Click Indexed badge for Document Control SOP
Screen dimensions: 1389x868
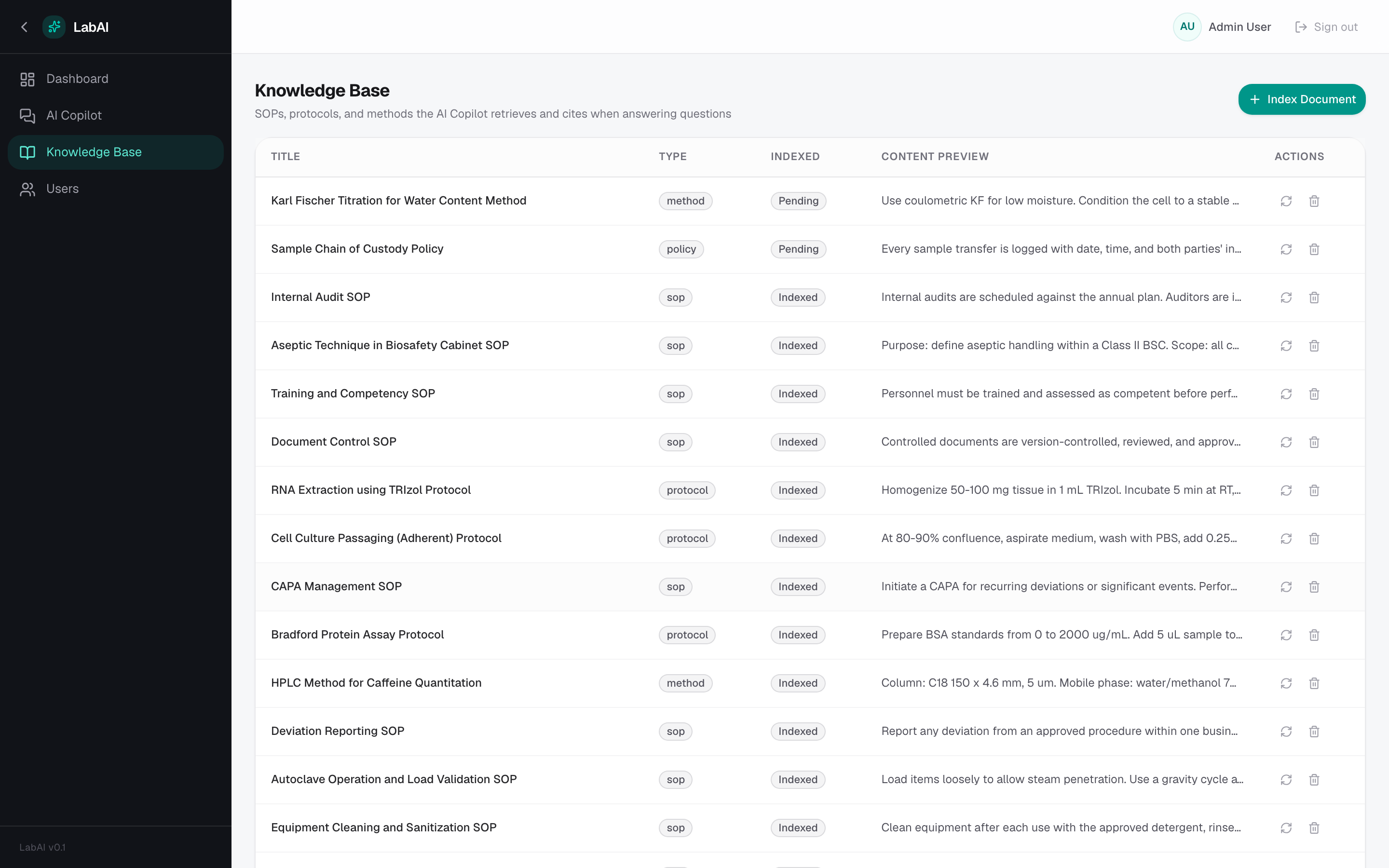(x=798, y=442)
